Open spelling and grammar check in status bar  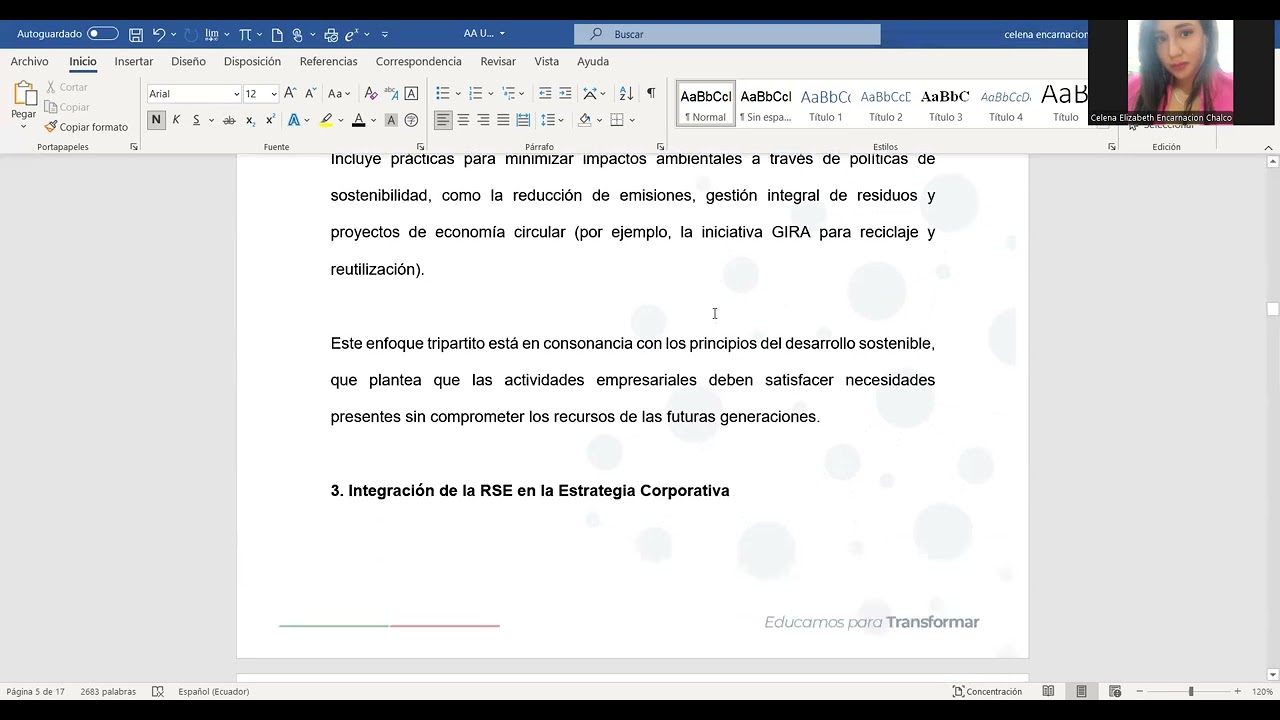158,691
